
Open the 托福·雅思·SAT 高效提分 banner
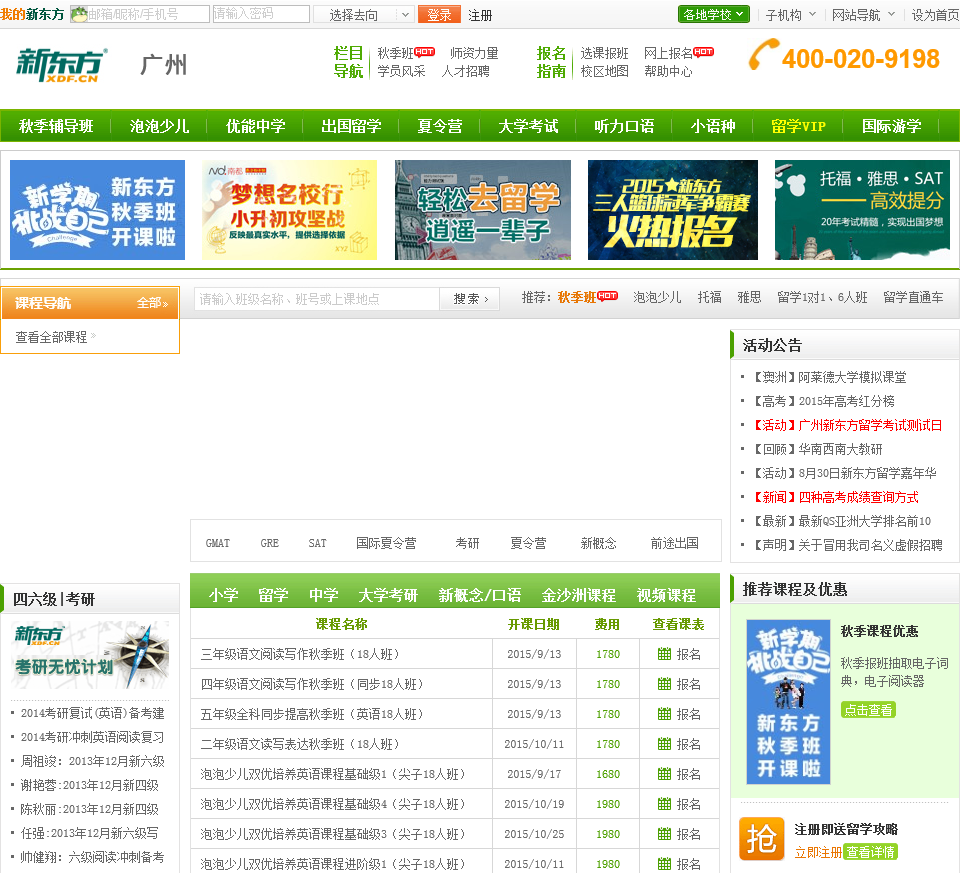(x=862, y=210)
